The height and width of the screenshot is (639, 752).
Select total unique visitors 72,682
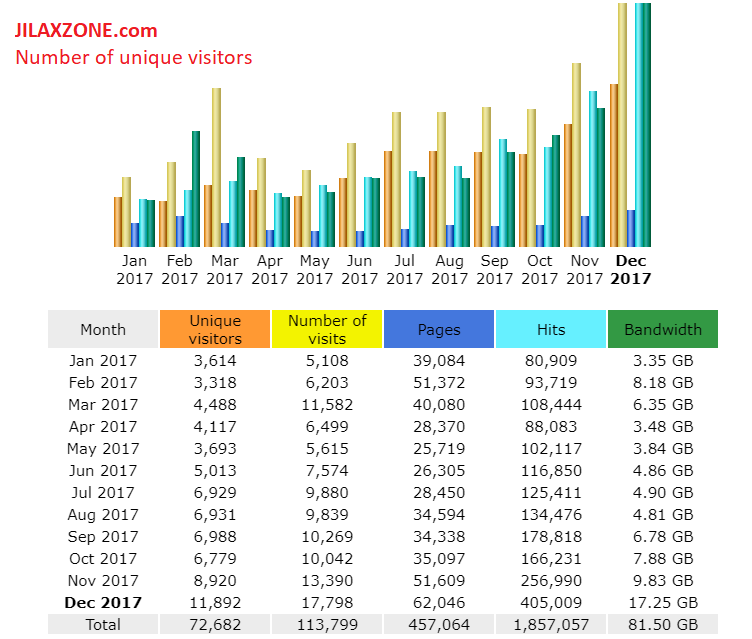(x=215, y=625)
